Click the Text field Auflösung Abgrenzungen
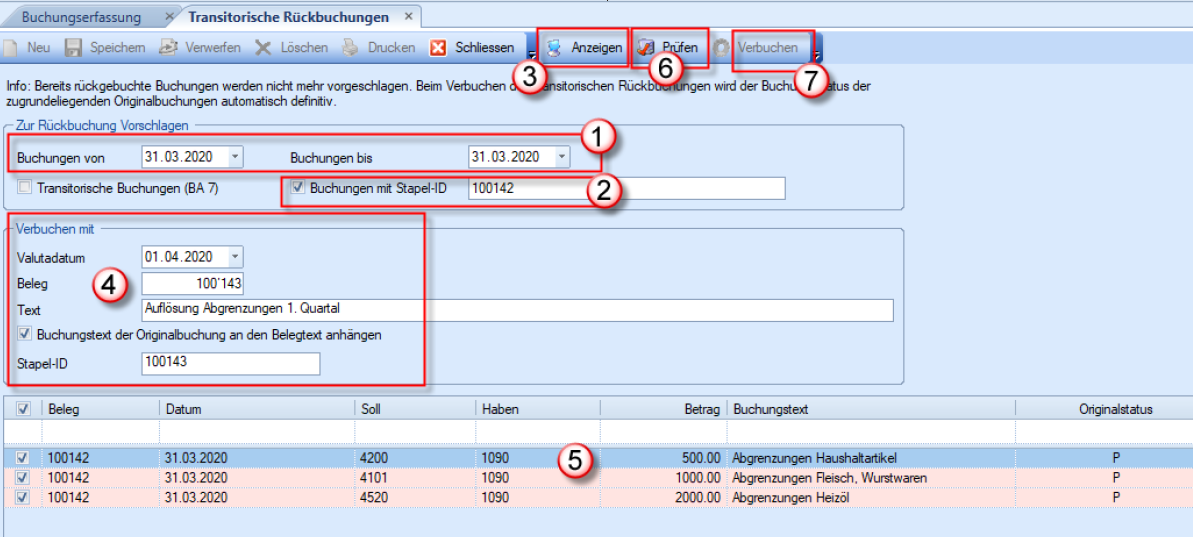This screenshot has width=1193, height=537. (517, 309)
